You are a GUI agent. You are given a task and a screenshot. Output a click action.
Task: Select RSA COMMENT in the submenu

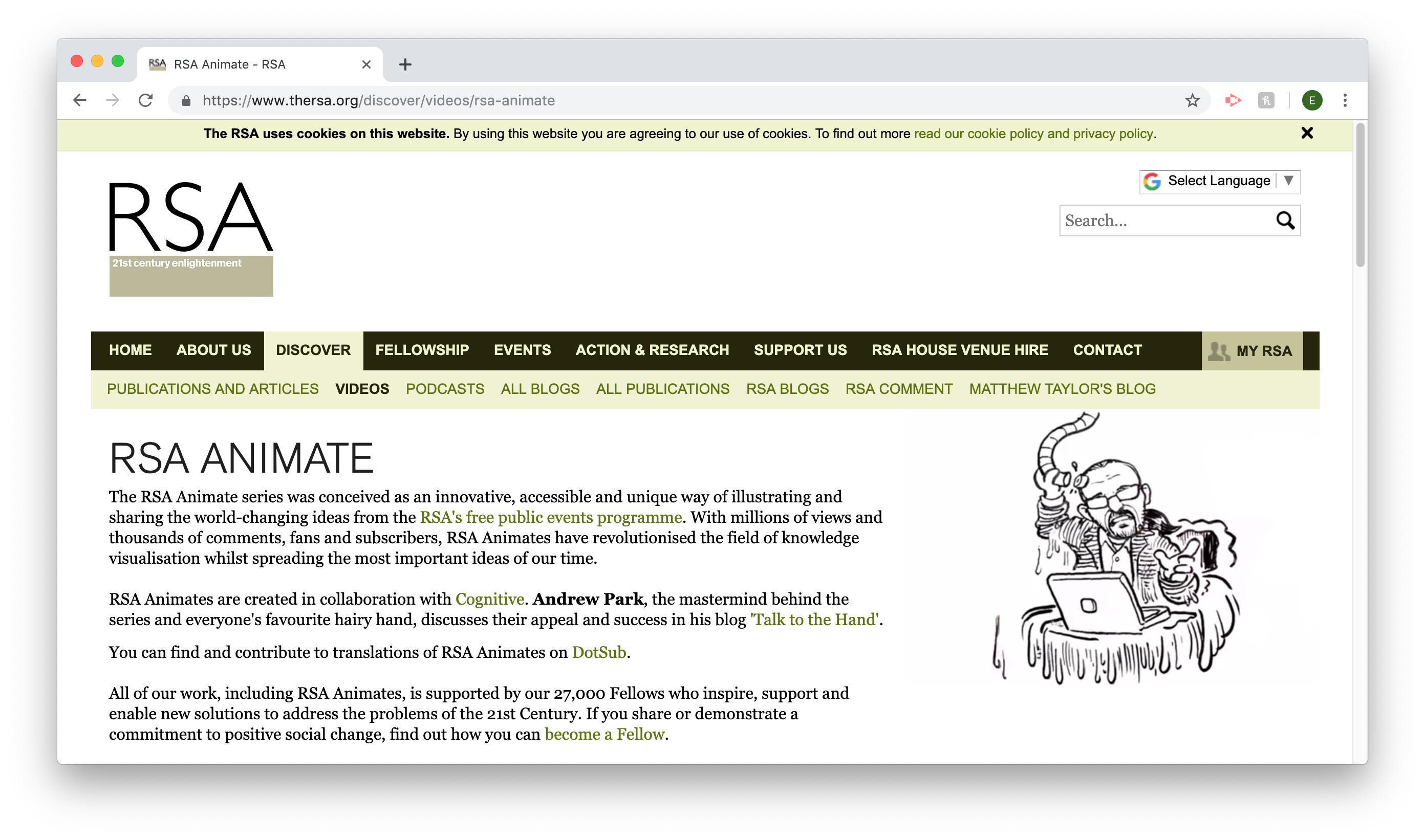point(899,389)
